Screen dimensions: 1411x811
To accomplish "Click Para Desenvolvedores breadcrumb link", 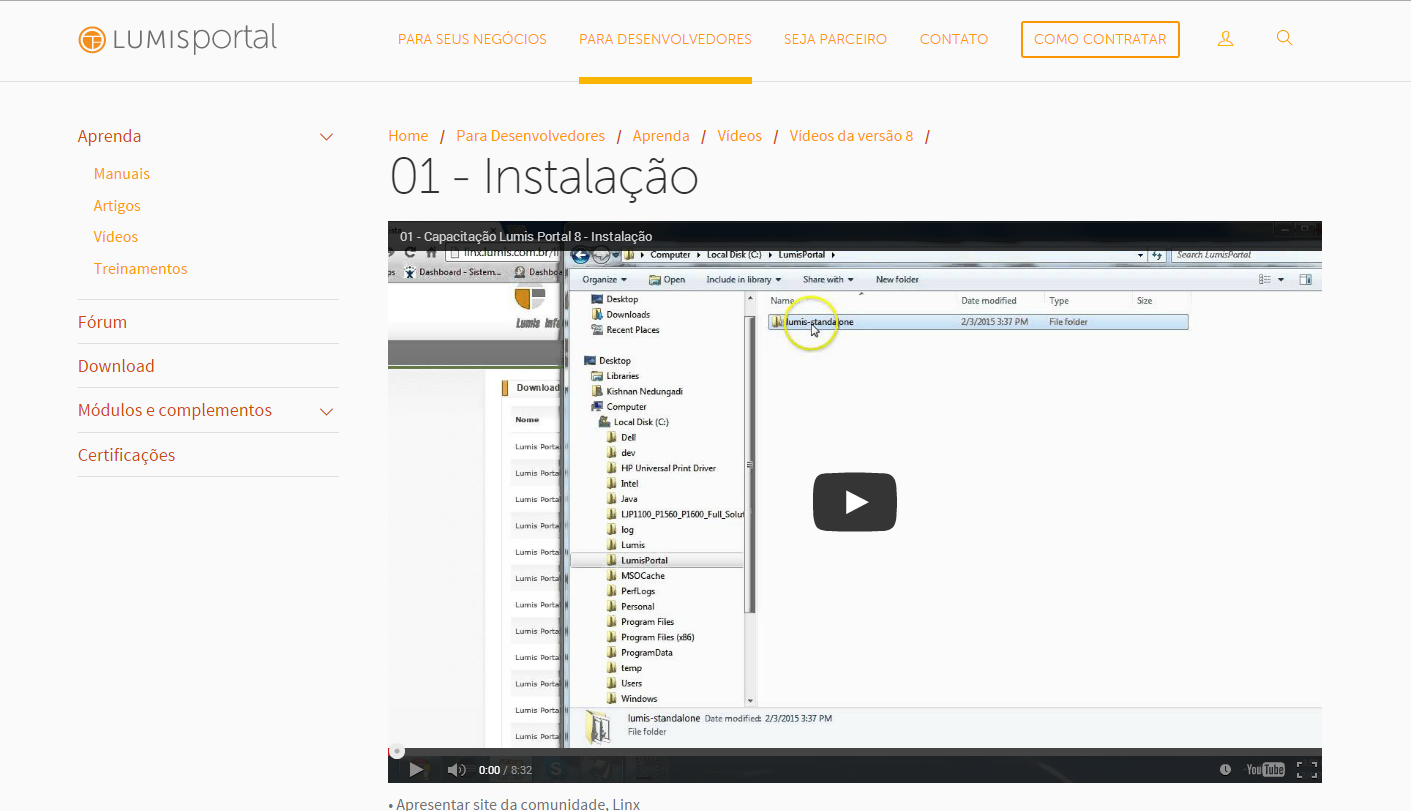I will tap(531, 136).
